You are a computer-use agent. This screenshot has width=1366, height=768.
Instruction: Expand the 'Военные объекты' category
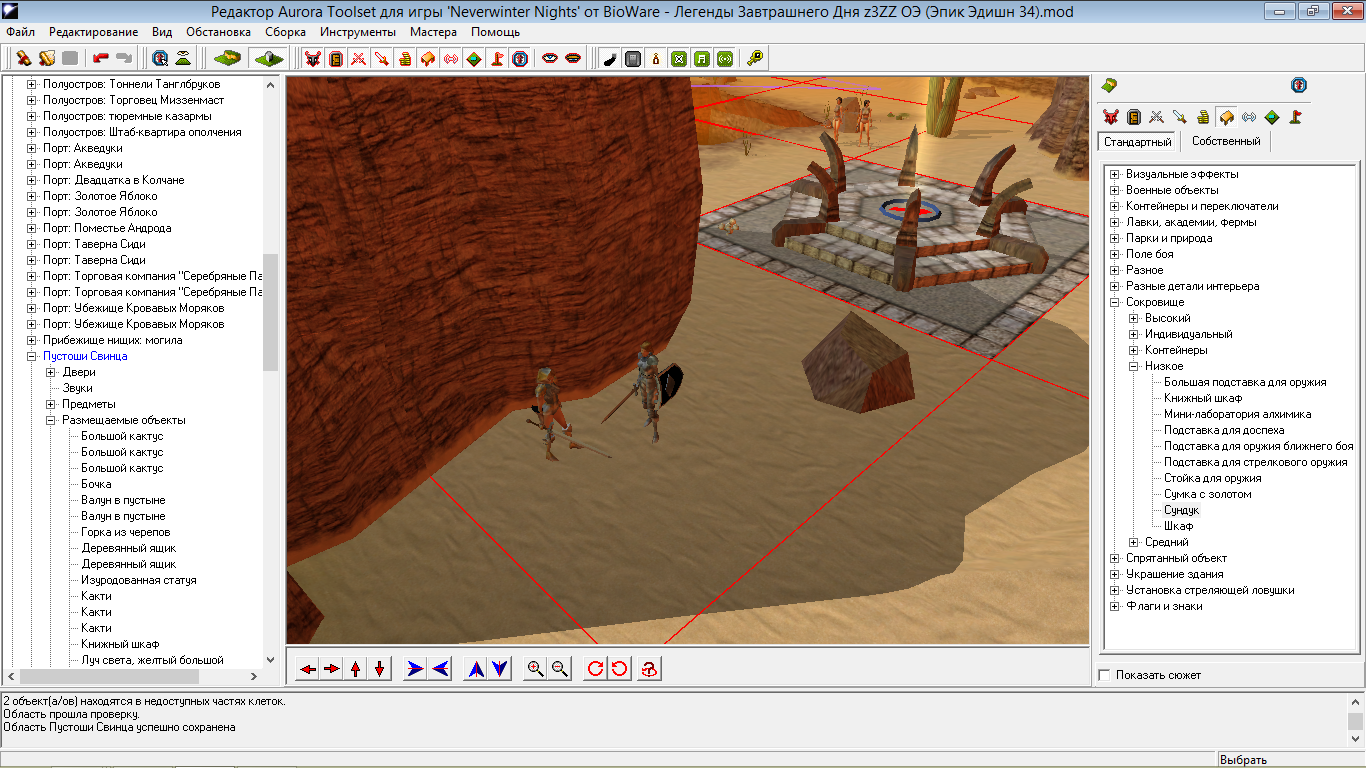tap(1114, 190)
